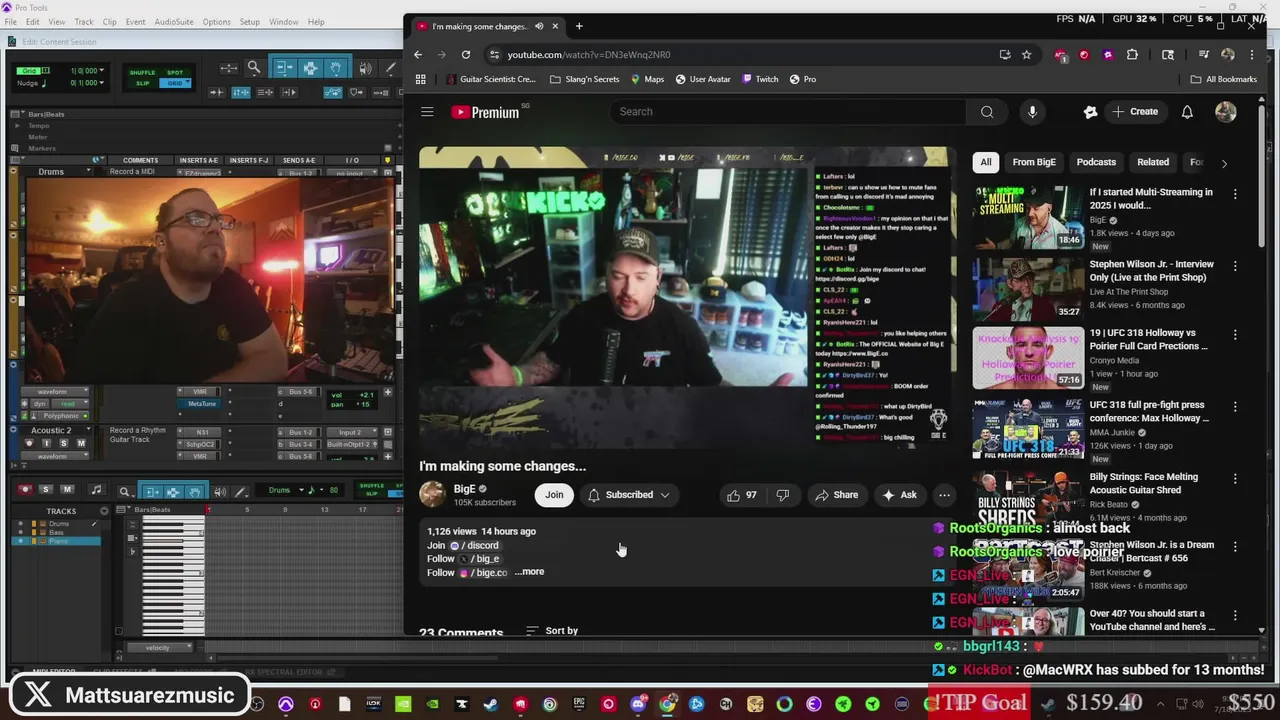Bookmark this page with the star icon
The width and height of the screenshot is (1280, 720).
click(1026, 54)
